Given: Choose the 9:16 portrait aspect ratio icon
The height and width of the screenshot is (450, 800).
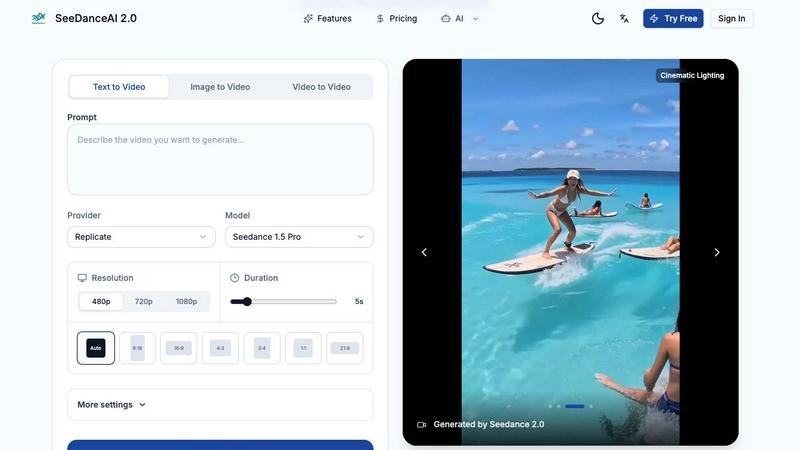Looking at the screenshot, I should [137, 348].
